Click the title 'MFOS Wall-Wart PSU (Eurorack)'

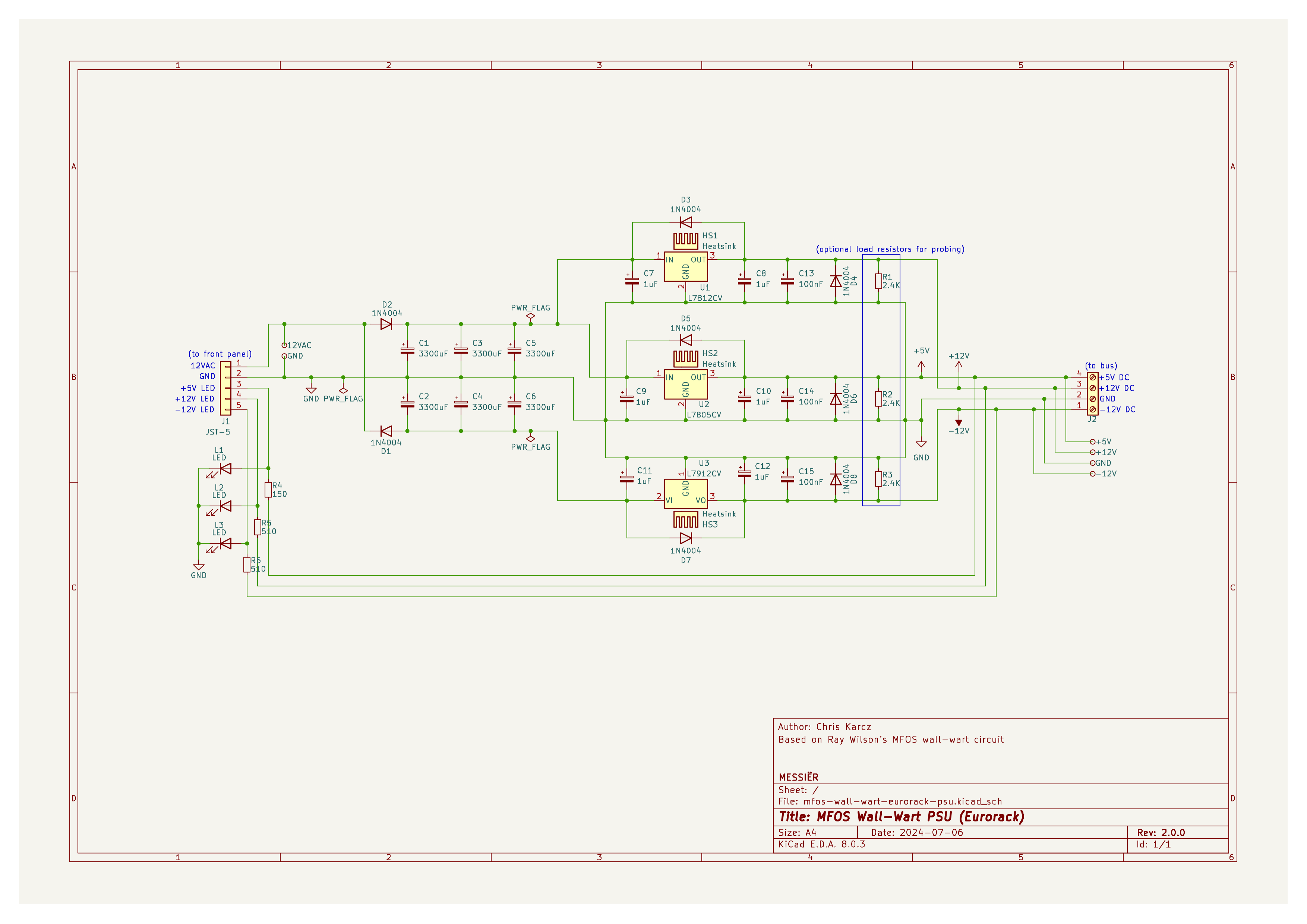tap(902, 817)
